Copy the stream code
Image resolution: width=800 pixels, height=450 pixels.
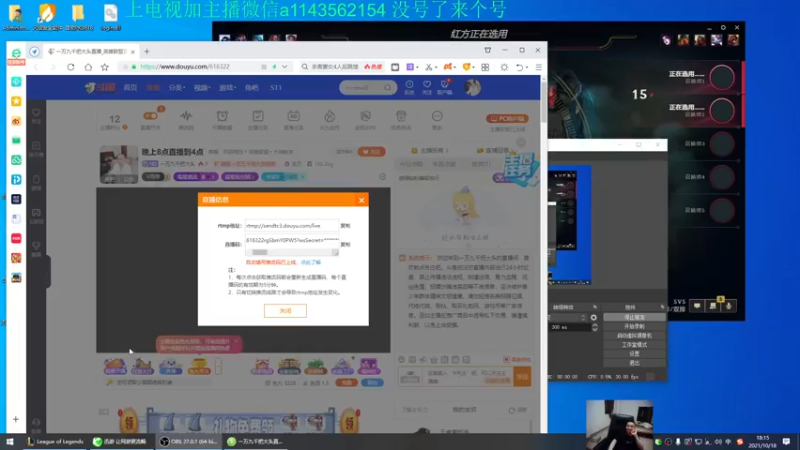[x=345, y=244]
